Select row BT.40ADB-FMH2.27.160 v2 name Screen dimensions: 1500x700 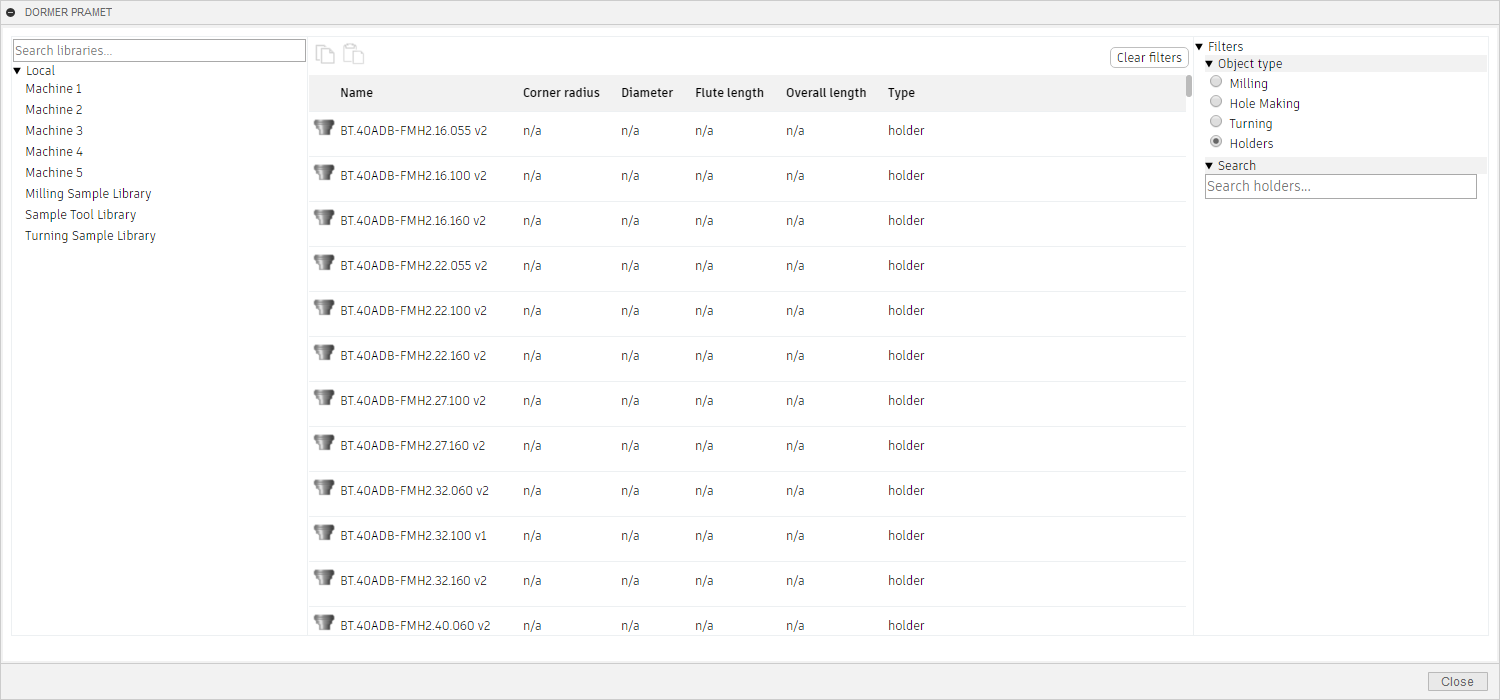(413, 446)
